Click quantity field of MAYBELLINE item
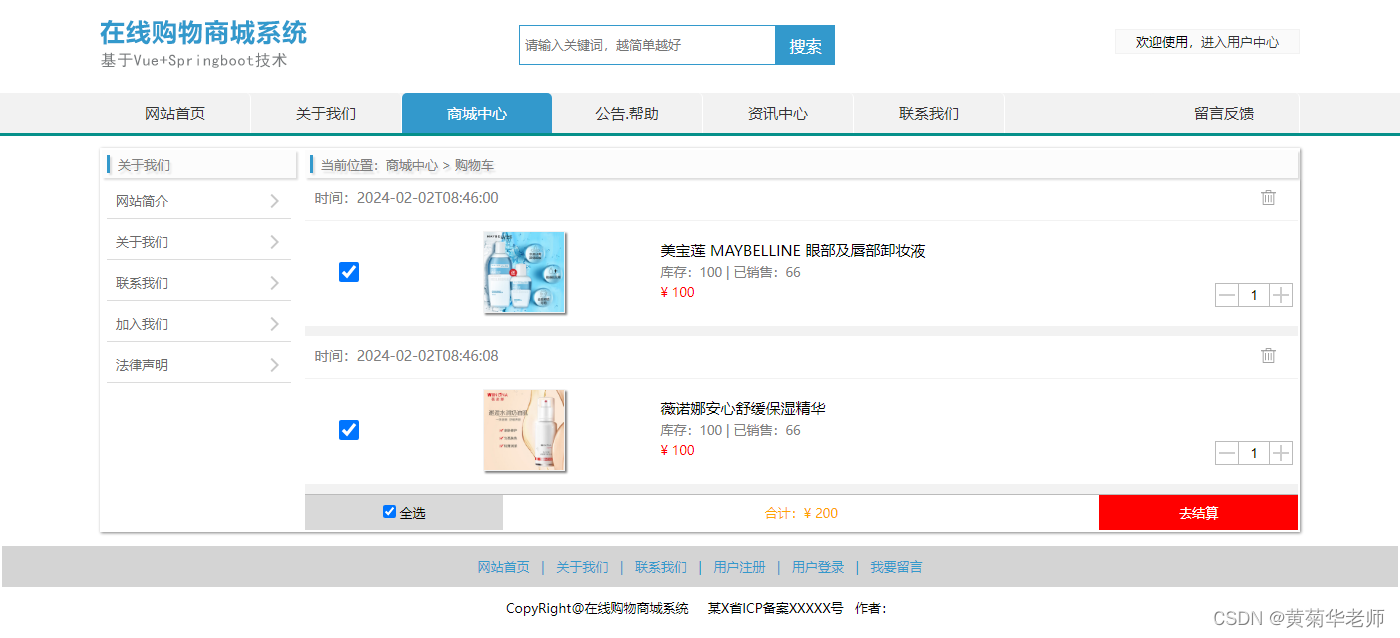This screenshot has width=1400, height=638. pos(1254,295)
